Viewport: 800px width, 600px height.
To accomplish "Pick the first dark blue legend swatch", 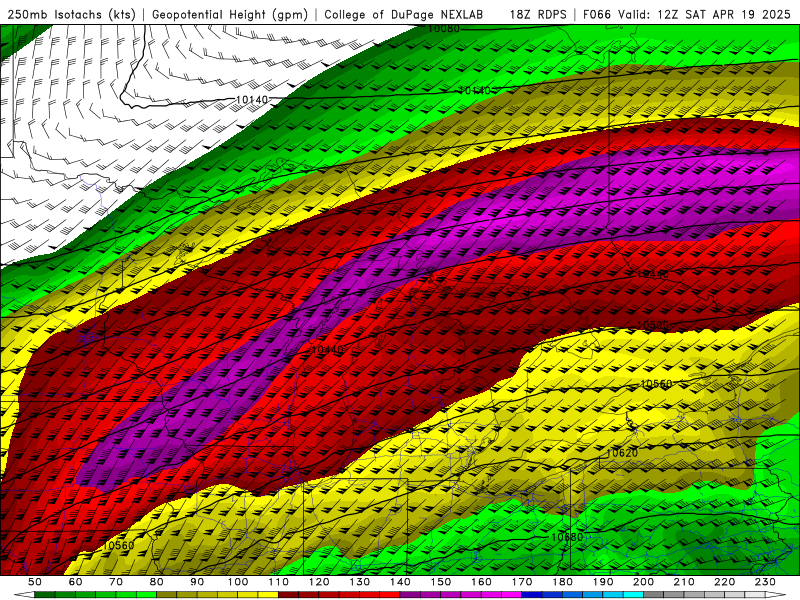I will click(x=532, y=595).
